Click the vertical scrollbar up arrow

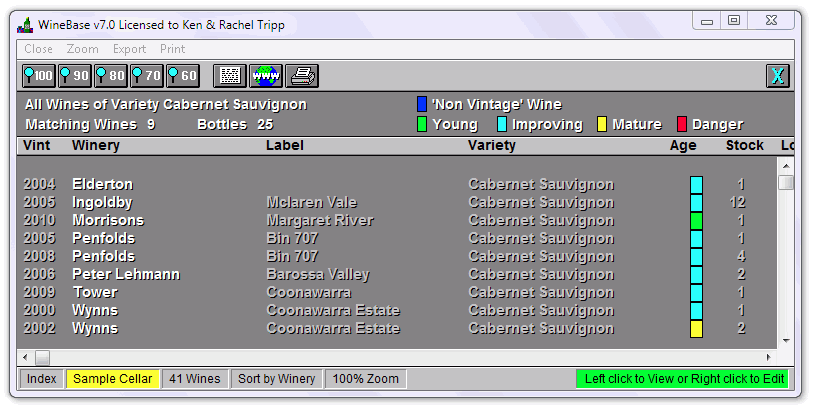click(786, 167)
